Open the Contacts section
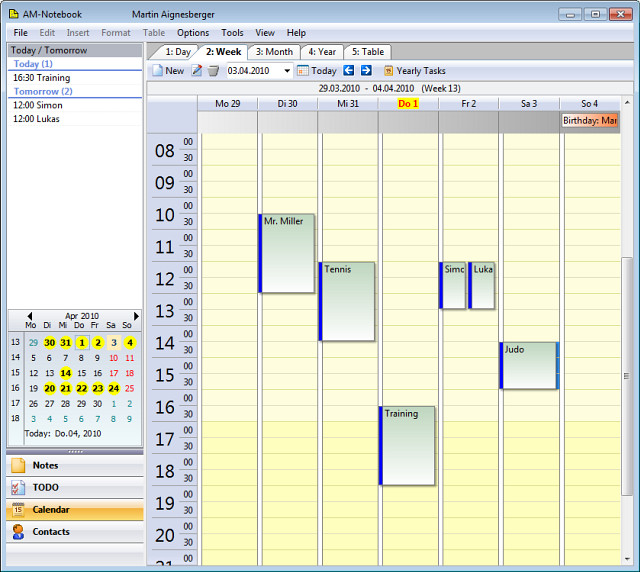 click(75, 532)
